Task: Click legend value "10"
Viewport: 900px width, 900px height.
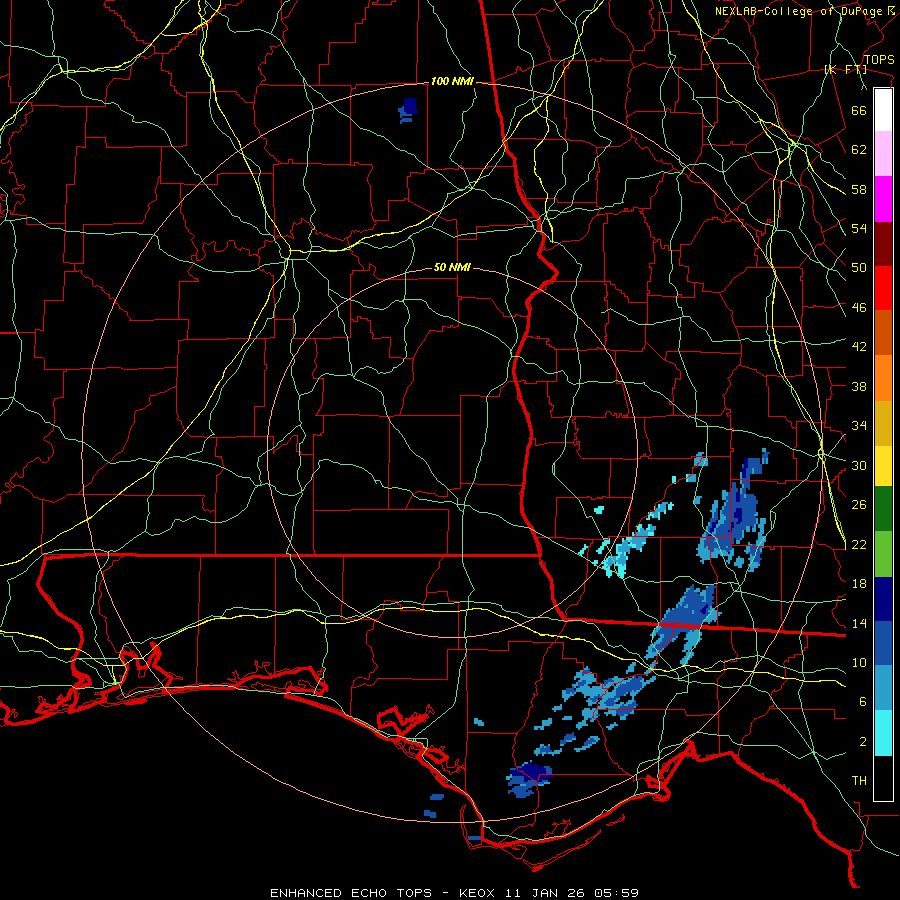Action: tap(859, 662)
